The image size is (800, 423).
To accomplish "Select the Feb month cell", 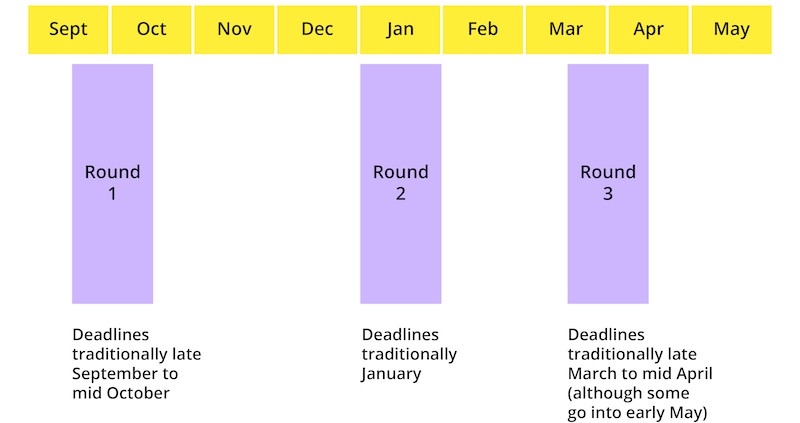I will coord(483,29).
